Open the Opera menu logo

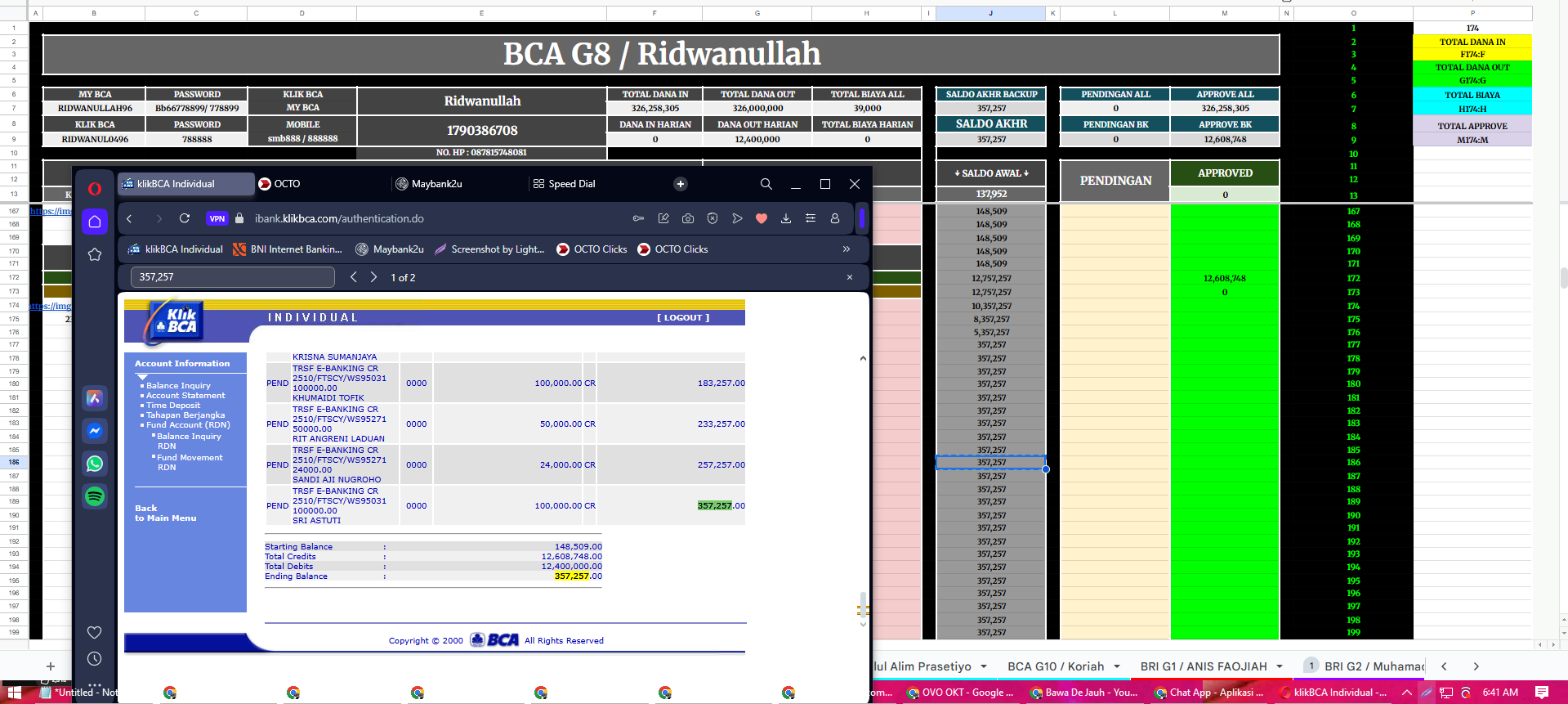point(95,189)
